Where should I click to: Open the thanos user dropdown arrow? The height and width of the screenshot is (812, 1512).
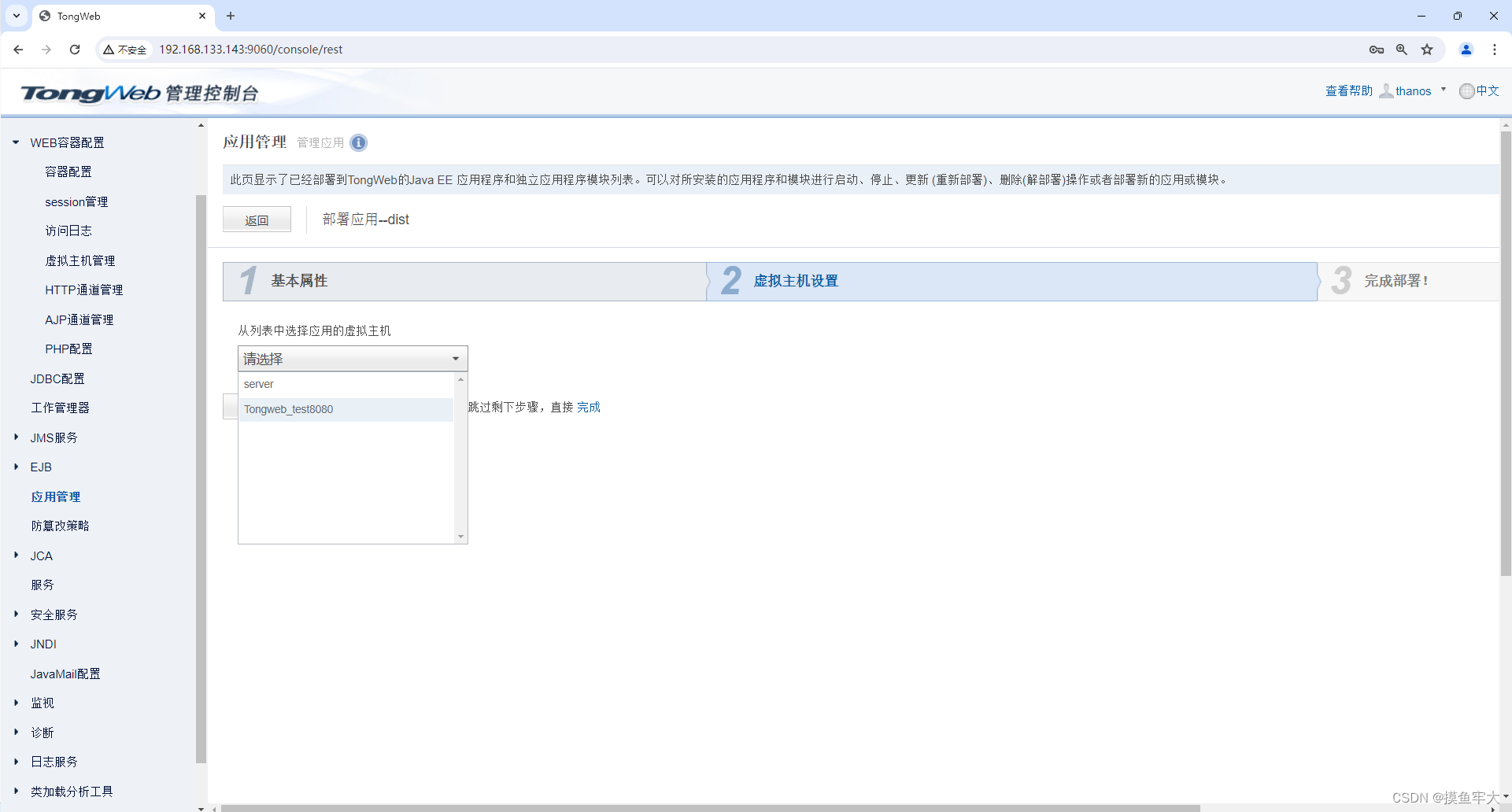click(x=1444, y=90)
